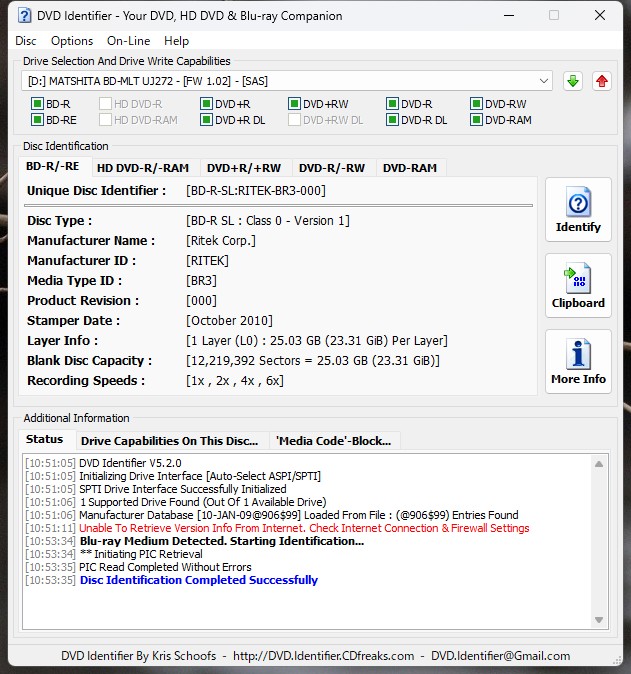Toggle the DVD-RW capability checkbox
The width and height of the screenshot is (631, 674).
(x=476, y=104)
